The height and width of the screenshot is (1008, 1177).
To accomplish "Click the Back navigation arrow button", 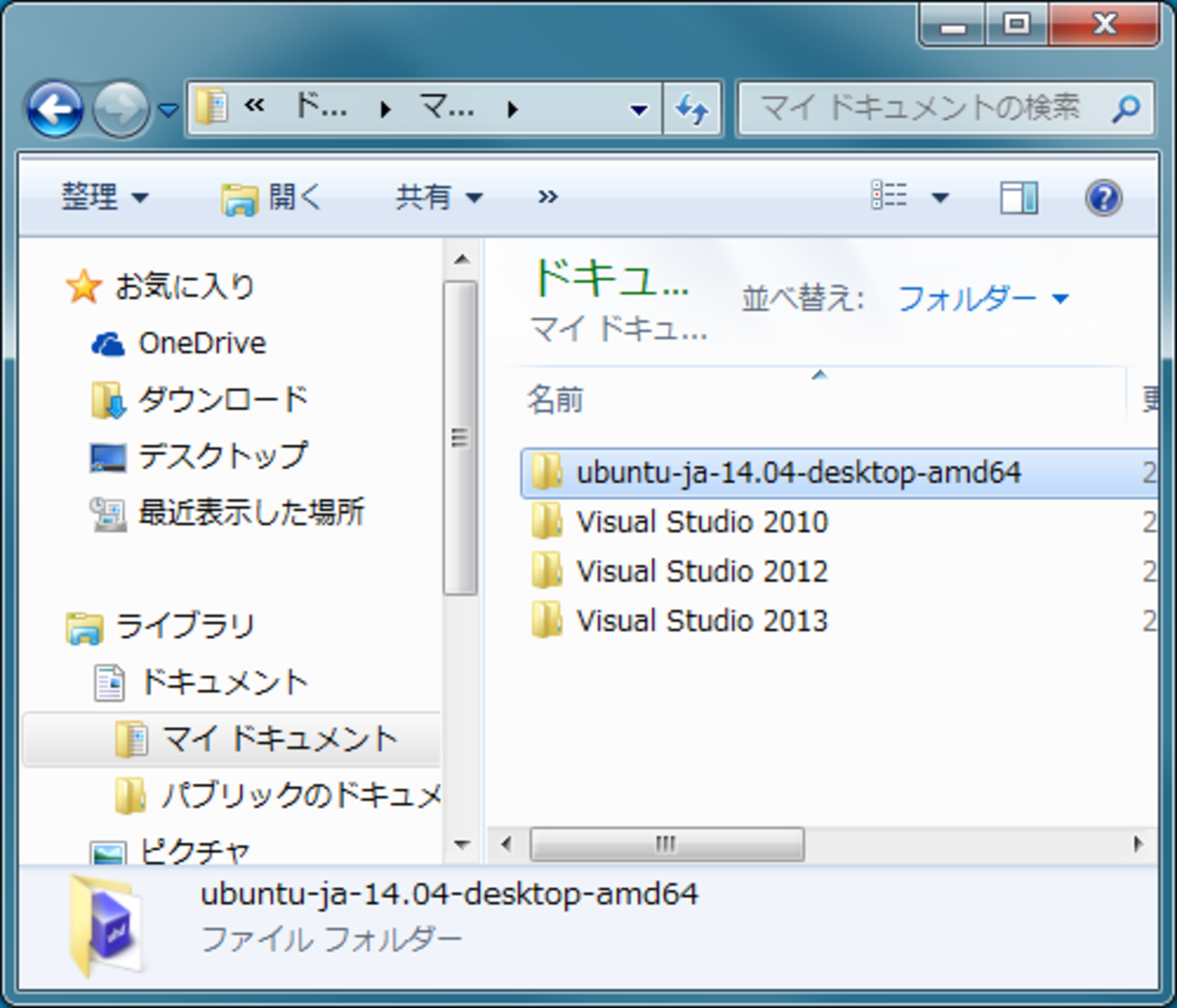I will (x=55, y=110).
